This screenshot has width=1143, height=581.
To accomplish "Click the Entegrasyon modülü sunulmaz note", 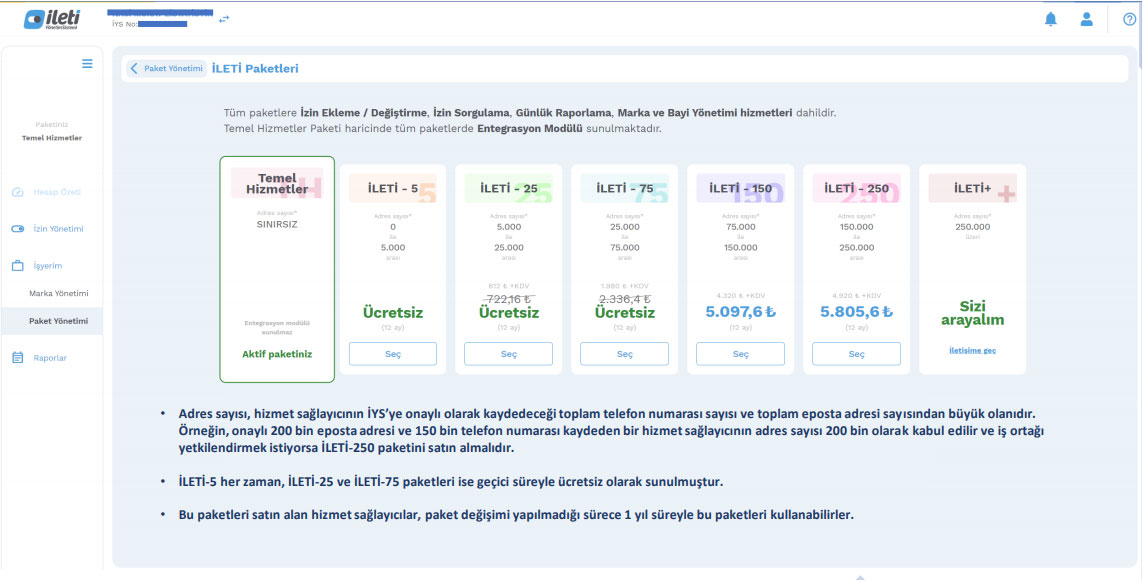I will pyautogui.click(x=277, y=327).
